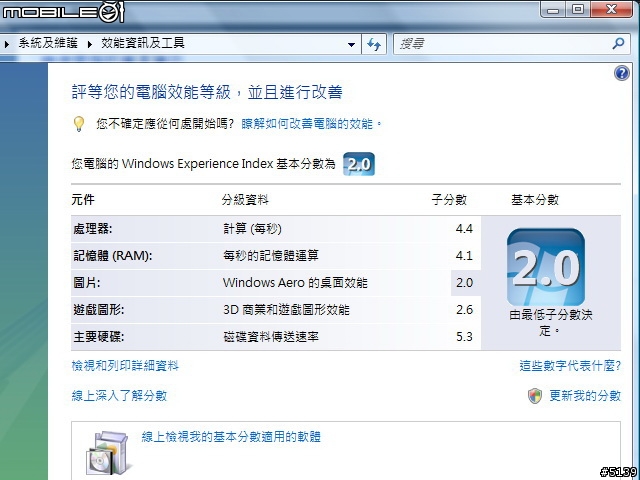Screen dimensions: 640x480
Task: Open 瞭解如何改善電腦的效能 link
Action: point(312,124)
